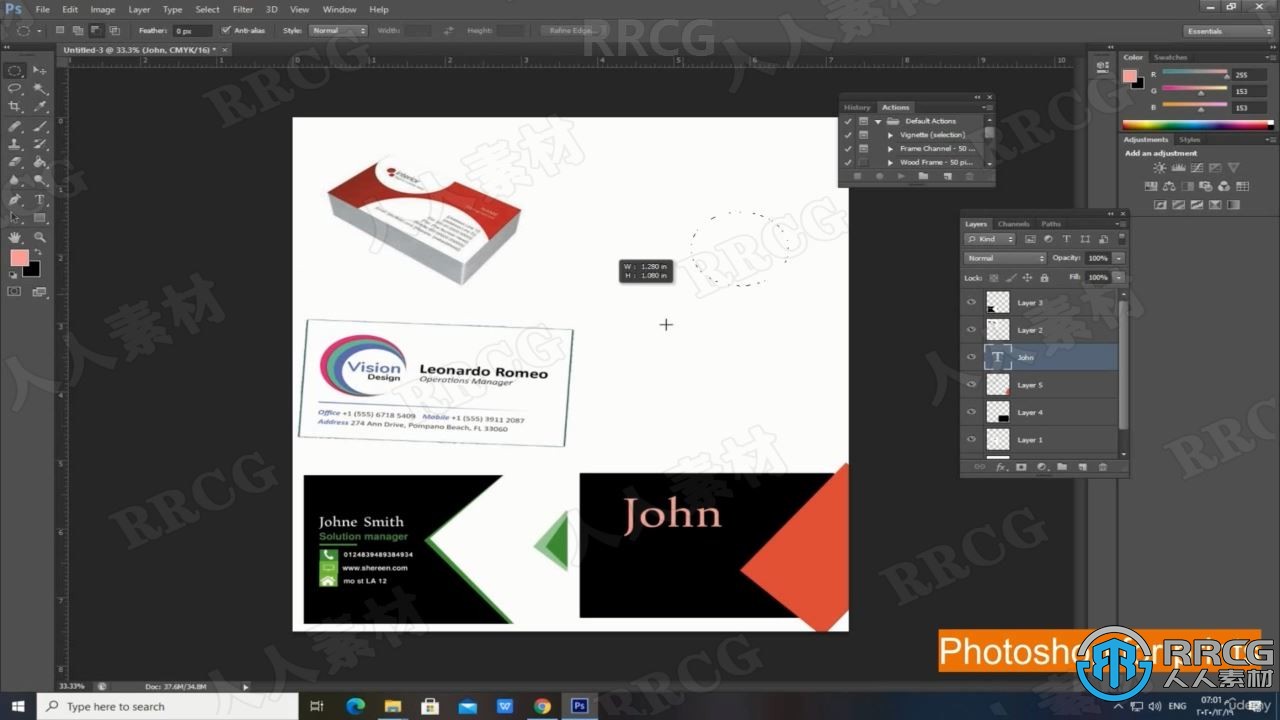Hide Layer 3 with its eye icon

[x=971, y=302]
